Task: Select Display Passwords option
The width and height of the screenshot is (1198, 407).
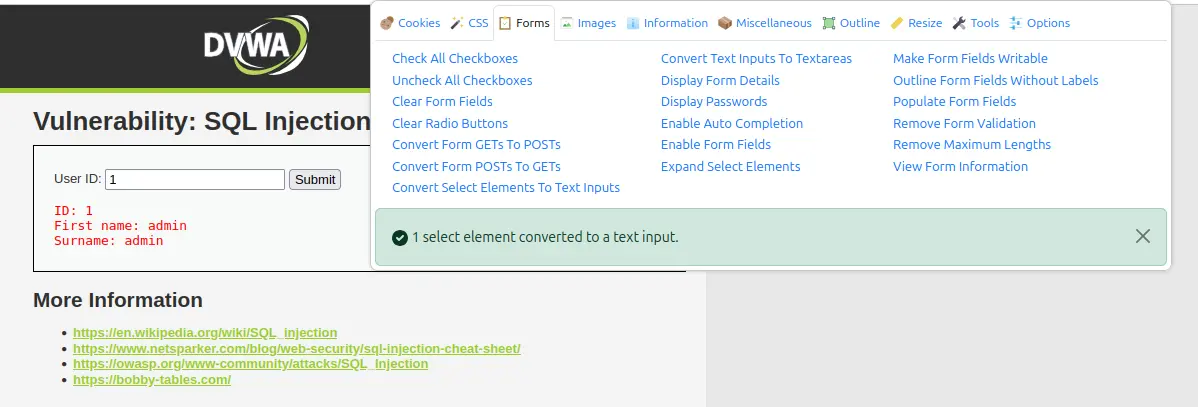Action: [714, 101]
